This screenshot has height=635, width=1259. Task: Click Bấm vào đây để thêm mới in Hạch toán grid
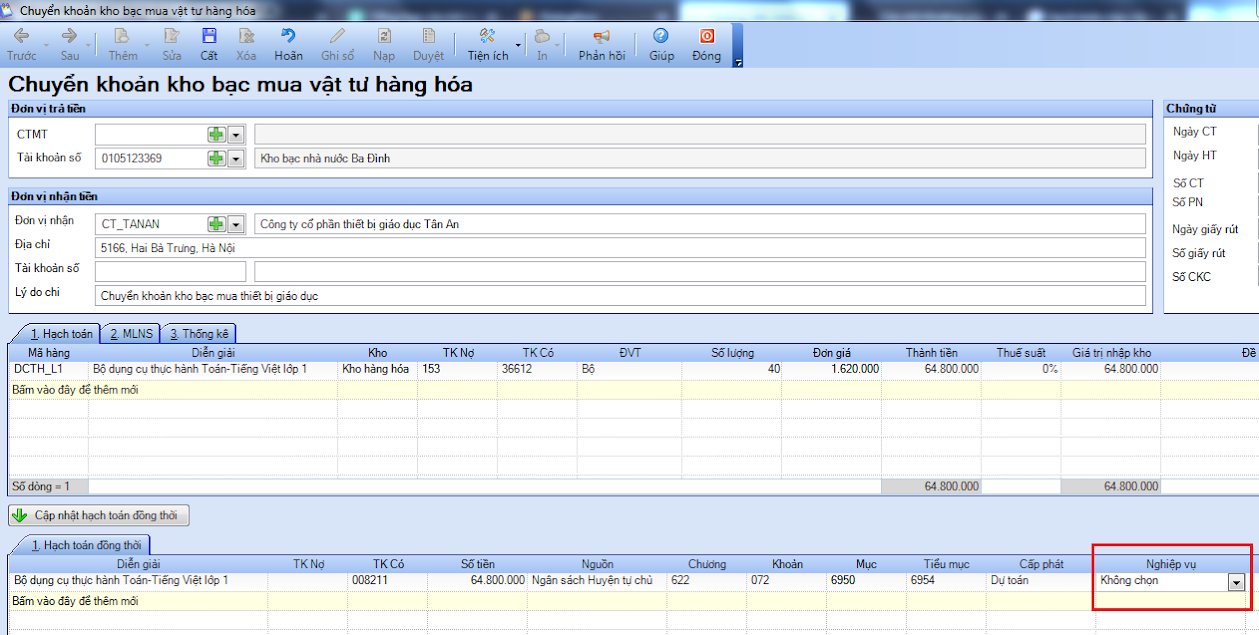(x=75, y=390)
